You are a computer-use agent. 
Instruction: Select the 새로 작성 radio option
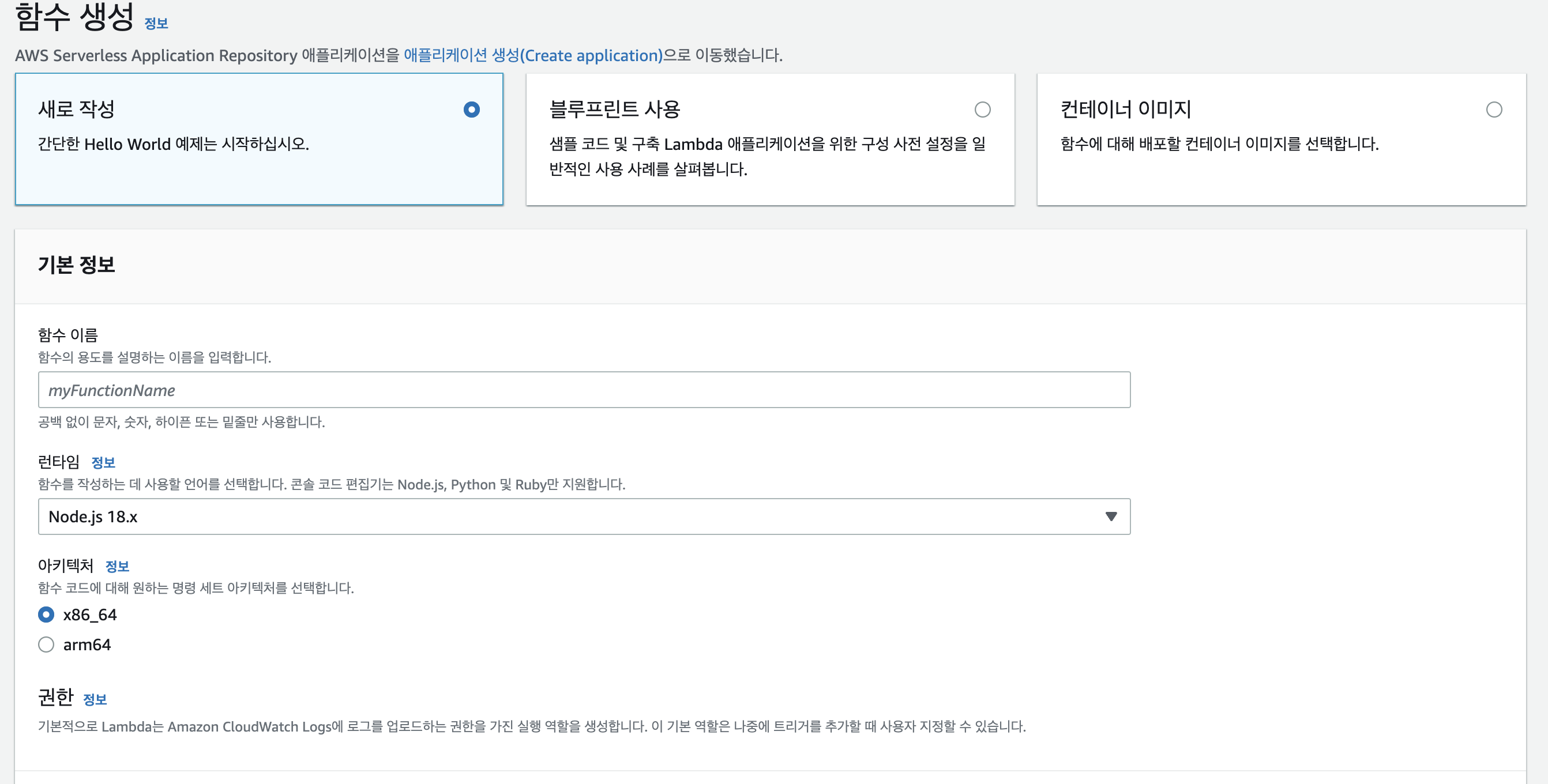[472, 110]
